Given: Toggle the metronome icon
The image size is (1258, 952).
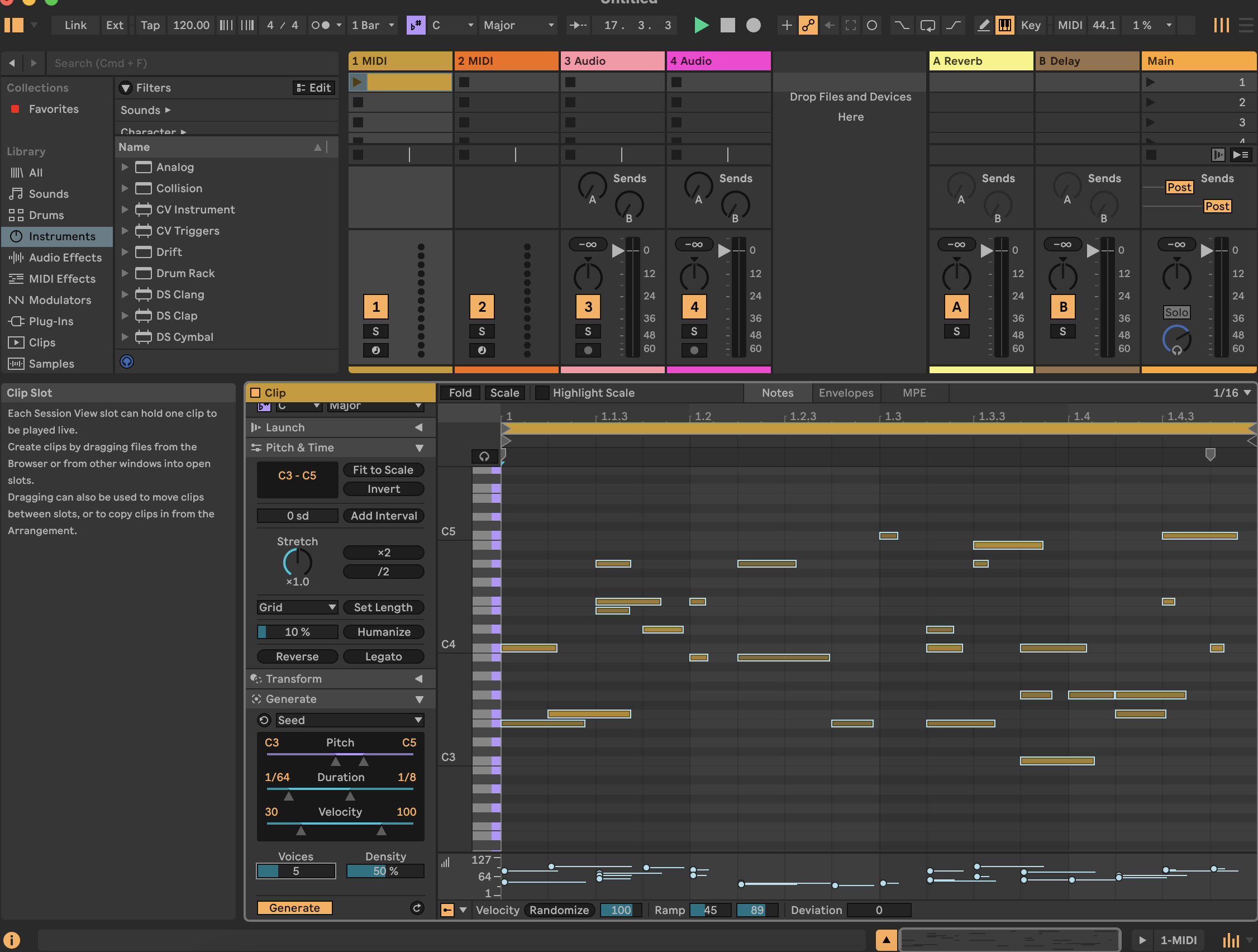Looking at the screenshot, I should (320, 25).
